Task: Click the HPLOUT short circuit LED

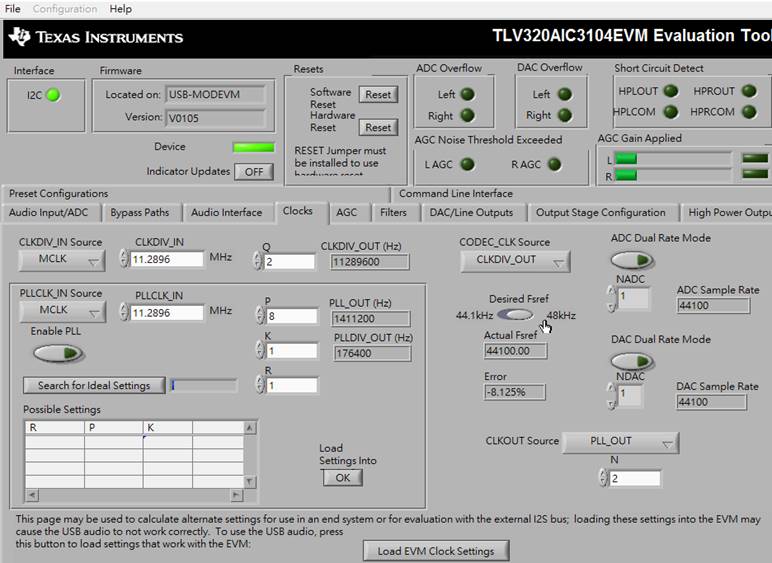Action: [671, 91]
